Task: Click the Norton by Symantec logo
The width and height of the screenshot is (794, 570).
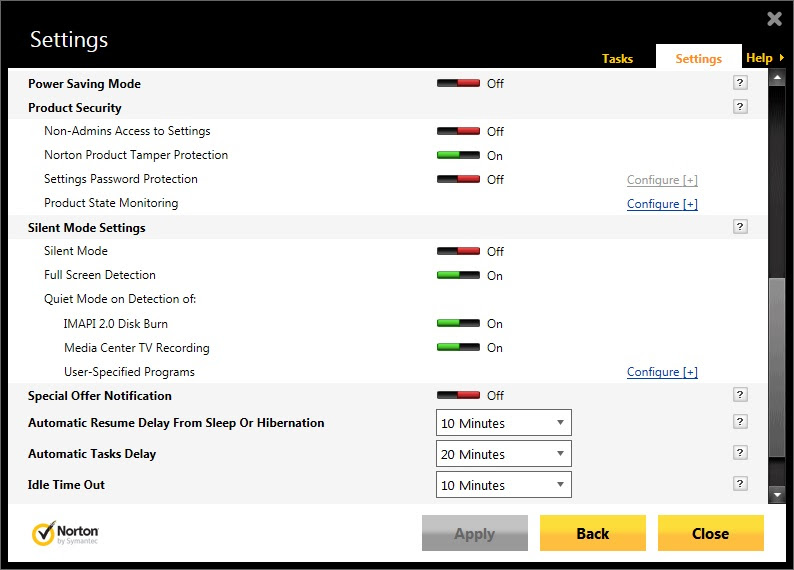Action: tap(65, 534)
